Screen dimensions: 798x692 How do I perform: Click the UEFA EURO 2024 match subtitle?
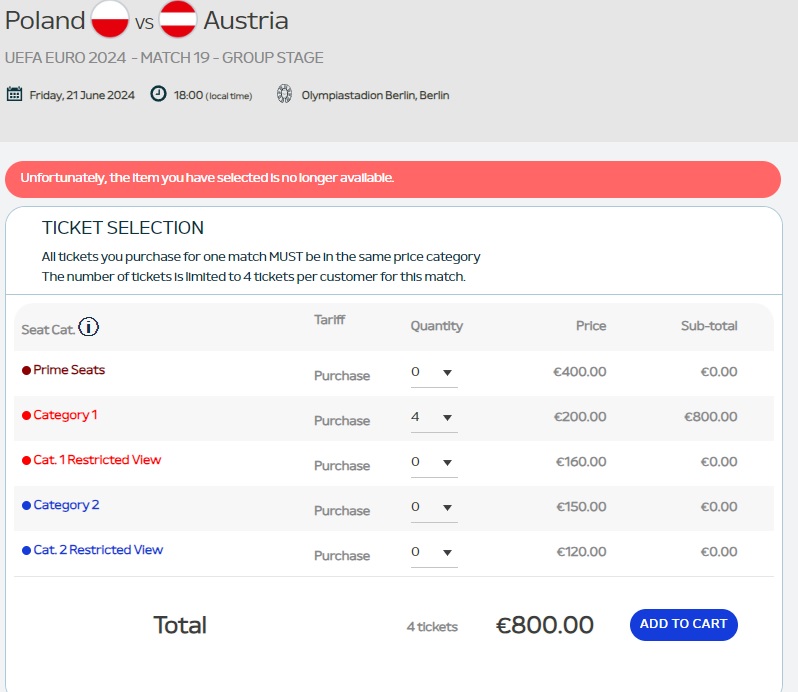click(x=164, y=57)
